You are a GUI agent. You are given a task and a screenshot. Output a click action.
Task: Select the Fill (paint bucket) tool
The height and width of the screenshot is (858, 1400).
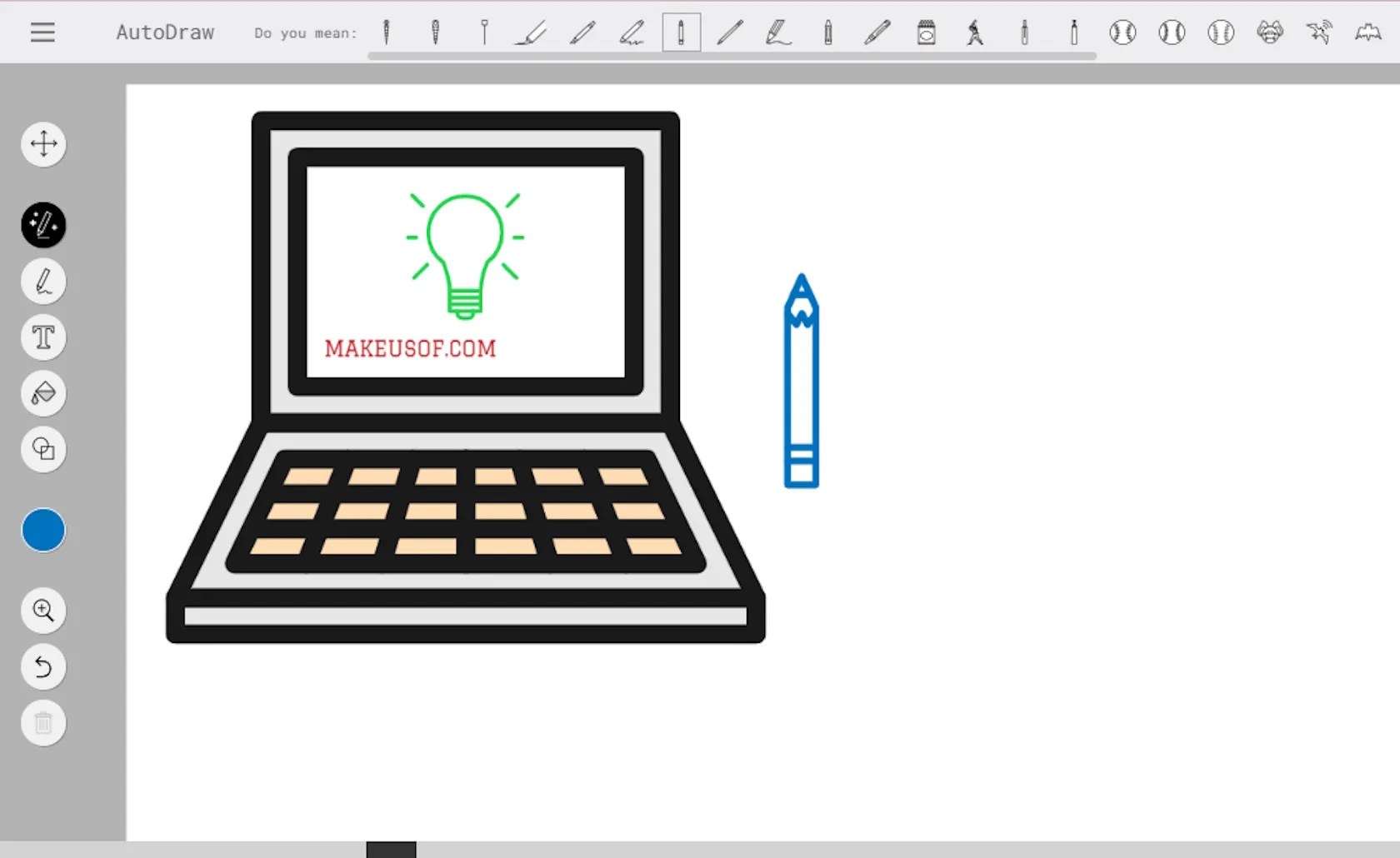[43, 393]
